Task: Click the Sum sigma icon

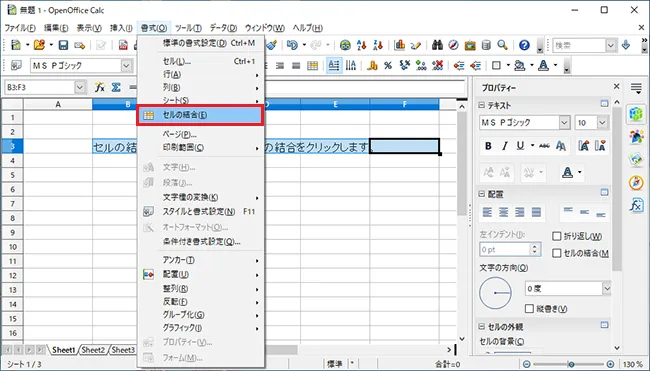Action: tap(116, 87)
